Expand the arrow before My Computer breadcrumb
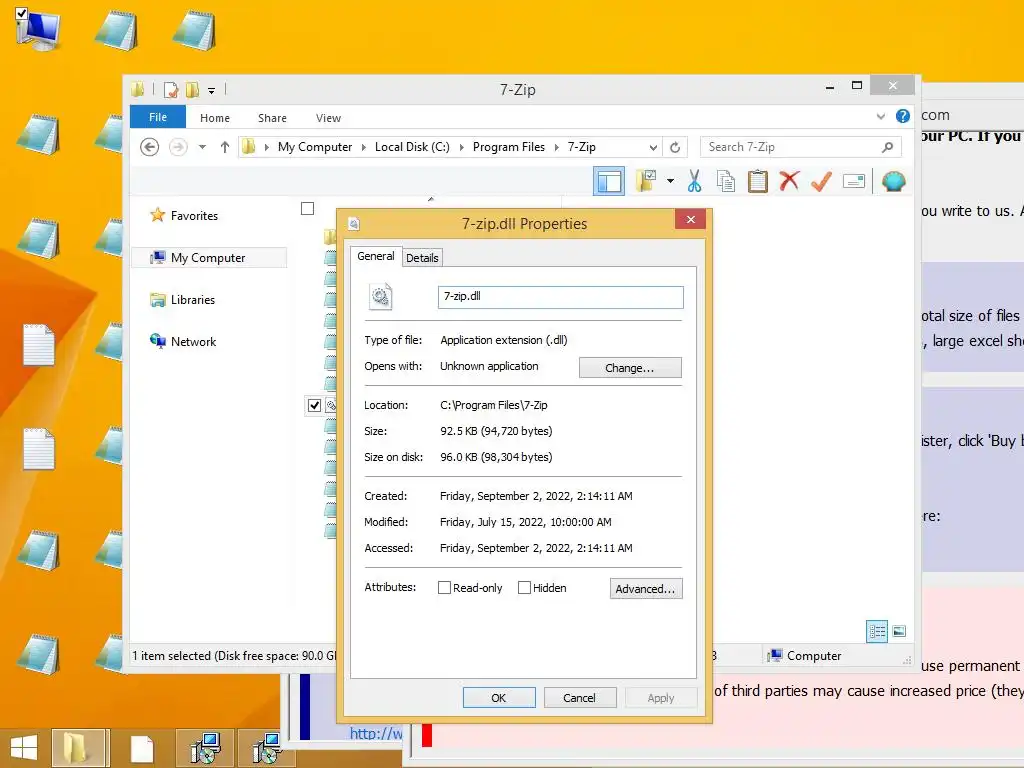 [x=266, y=148]
